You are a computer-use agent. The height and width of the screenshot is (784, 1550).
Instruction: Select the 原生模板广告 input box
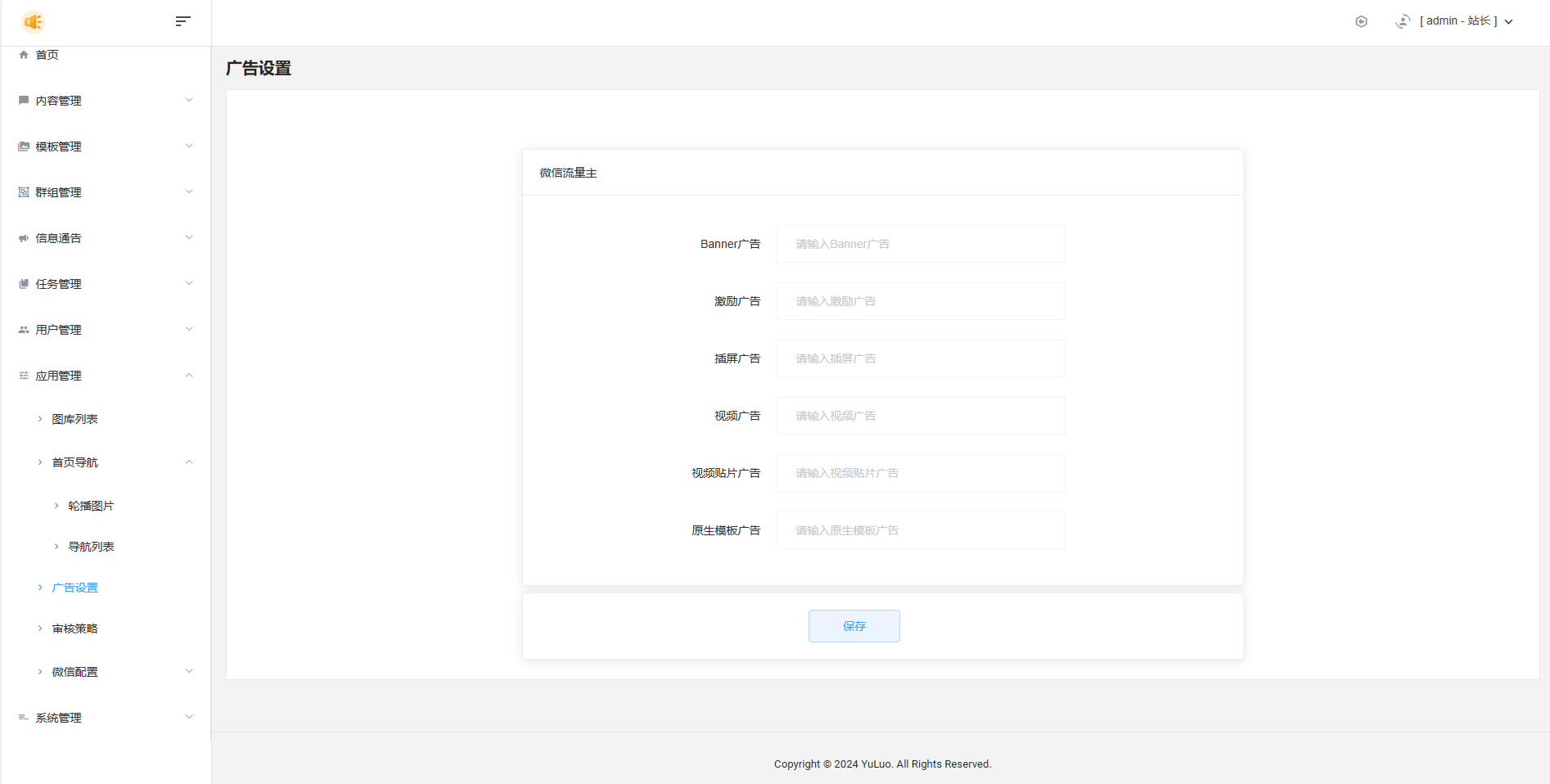[x=920, y=530]
